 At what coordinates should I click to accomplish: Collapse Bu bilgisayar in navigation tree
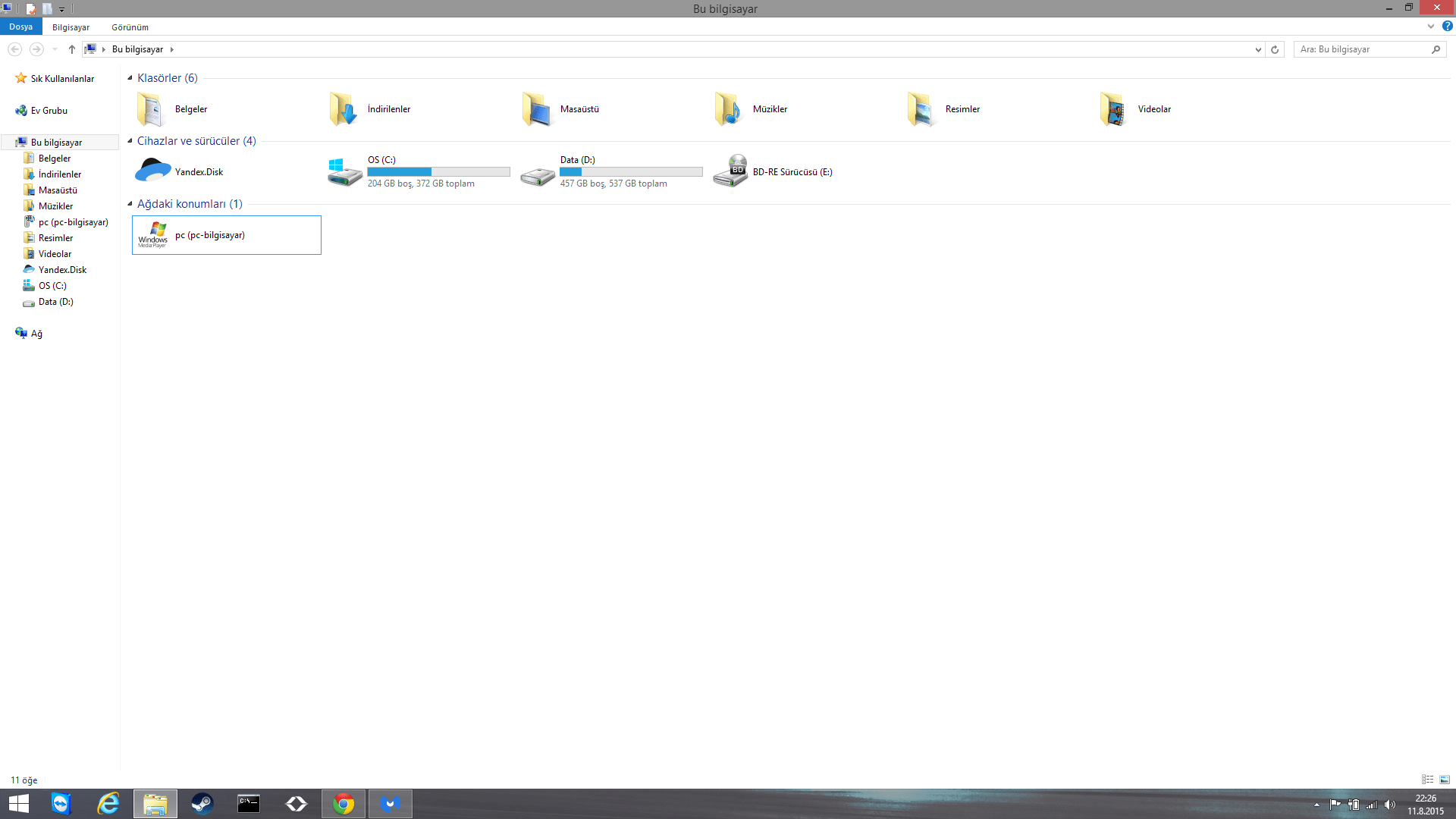coord(8,143)
